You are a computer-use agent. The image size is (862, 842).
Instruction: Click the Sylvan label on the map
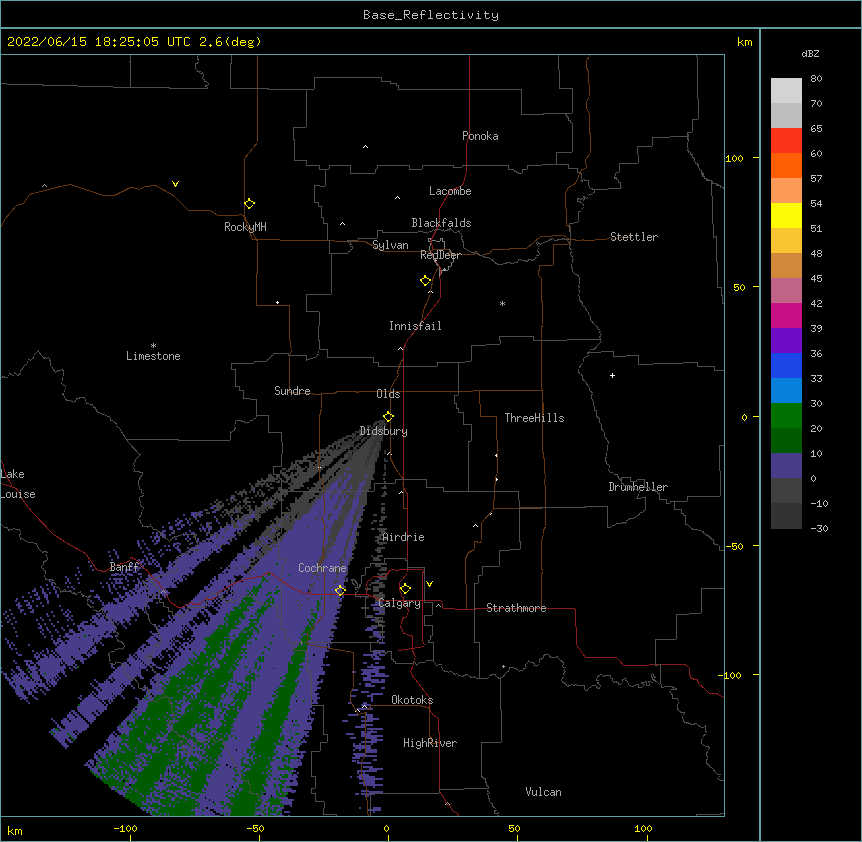point(390,245)
